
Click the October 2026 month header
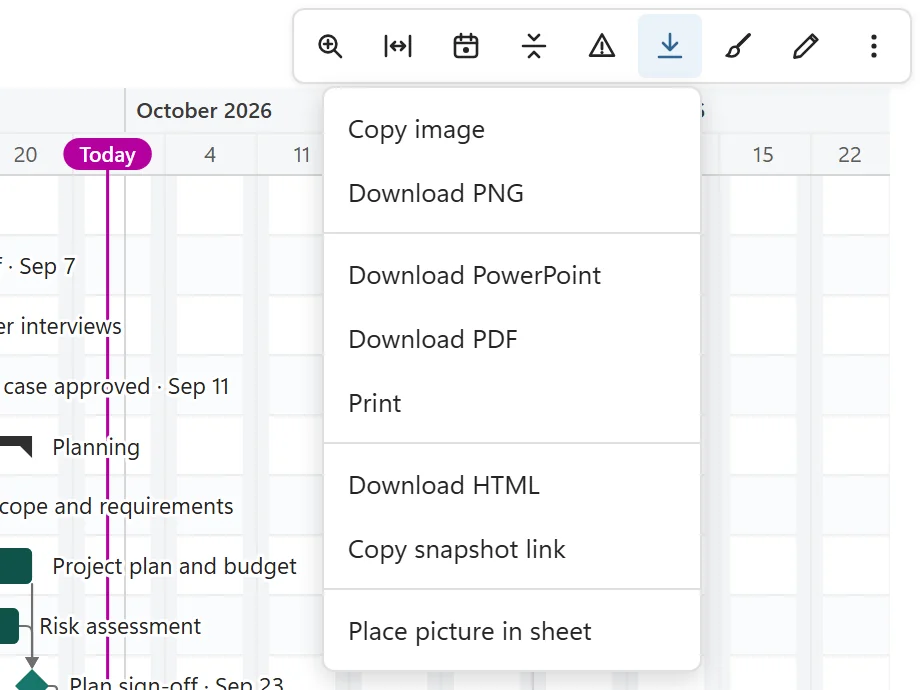click(x=204, y=111)
